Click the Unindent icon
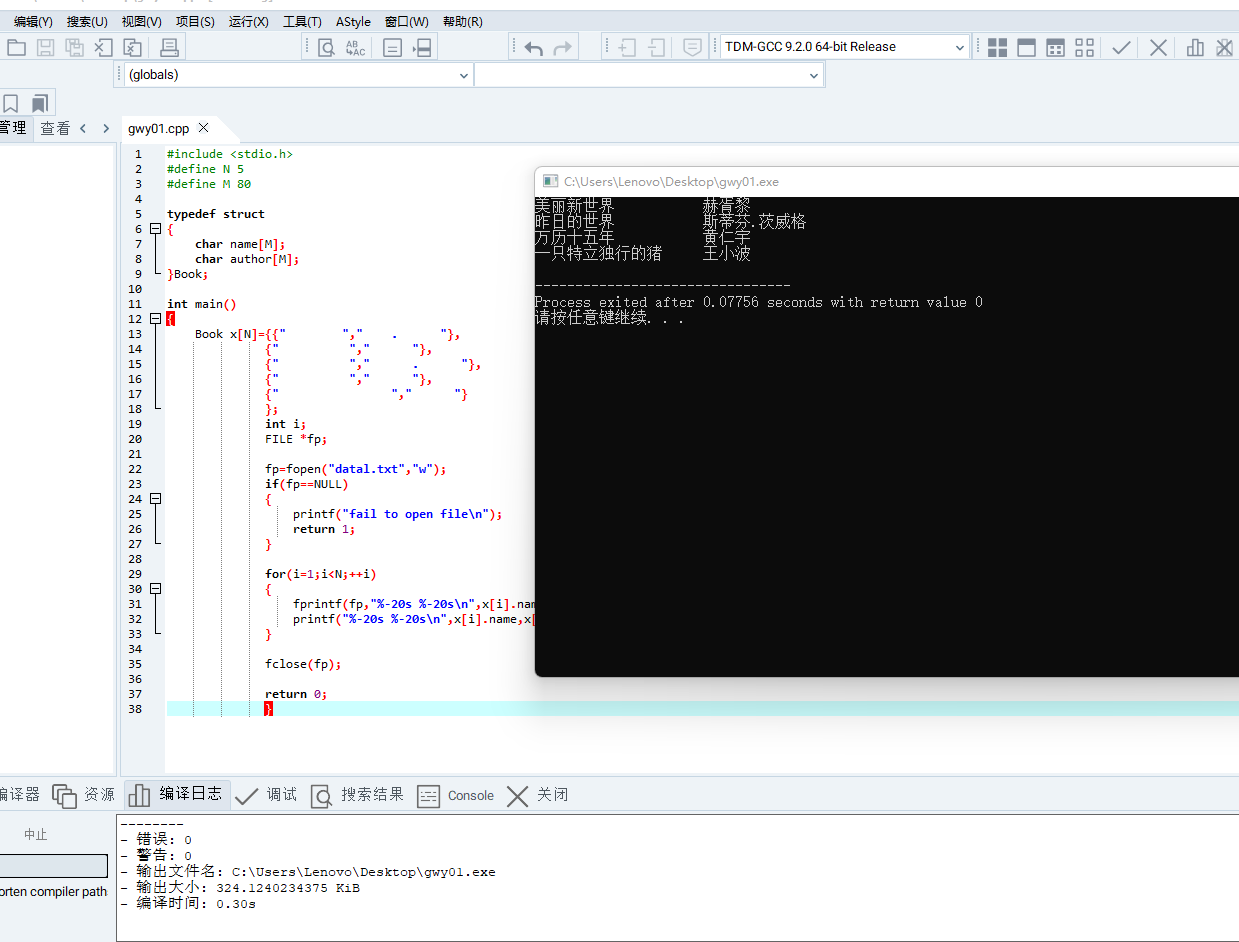 pos(656,47)
